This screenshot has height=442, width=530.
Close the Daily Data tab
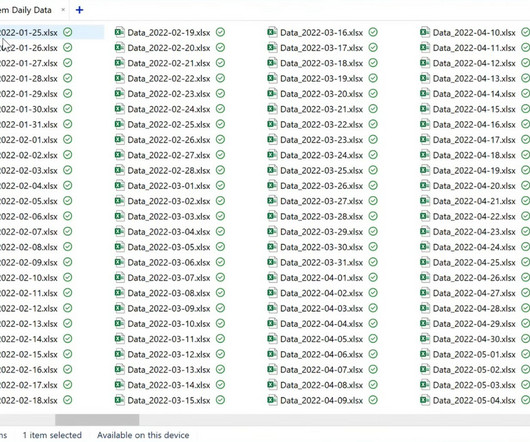click(63, 10)
